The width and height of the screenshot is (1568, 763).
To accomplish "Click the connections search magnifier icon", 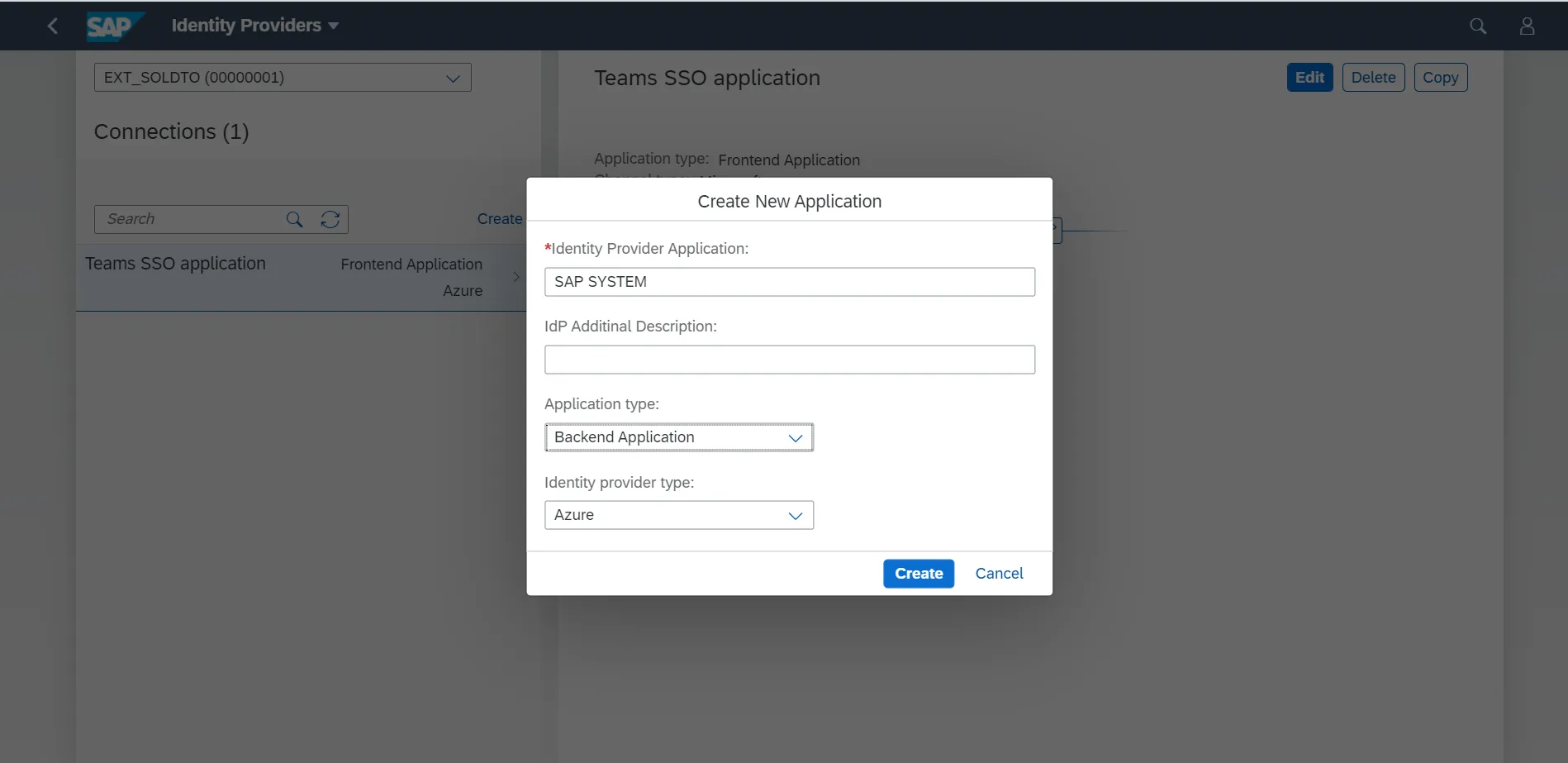I will click(294, 219).
